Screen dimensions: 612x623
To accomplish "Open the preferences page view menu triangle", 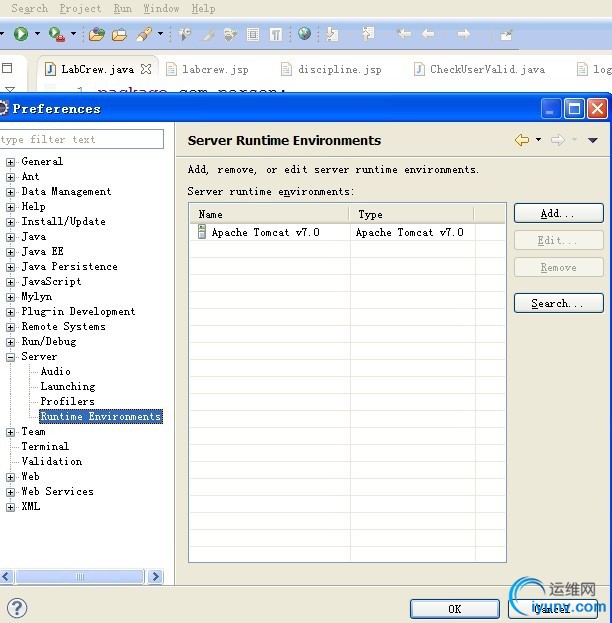I will 593,140.
